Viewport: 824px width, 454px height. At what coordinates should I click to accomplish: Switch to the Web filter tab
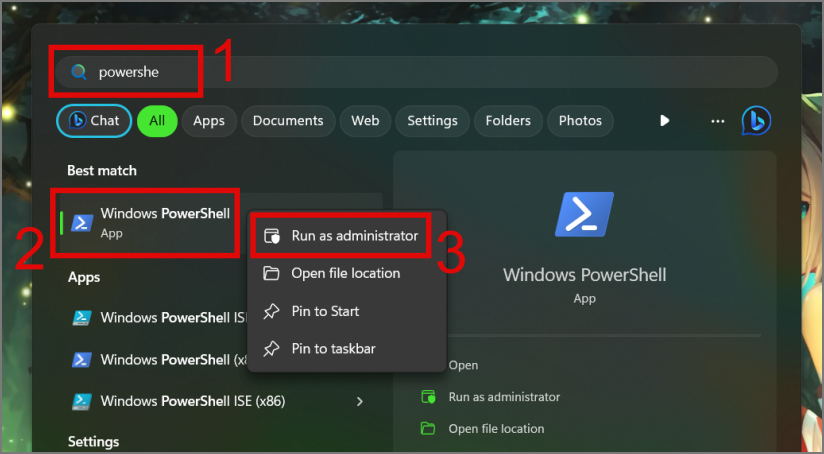click(365, 121)
